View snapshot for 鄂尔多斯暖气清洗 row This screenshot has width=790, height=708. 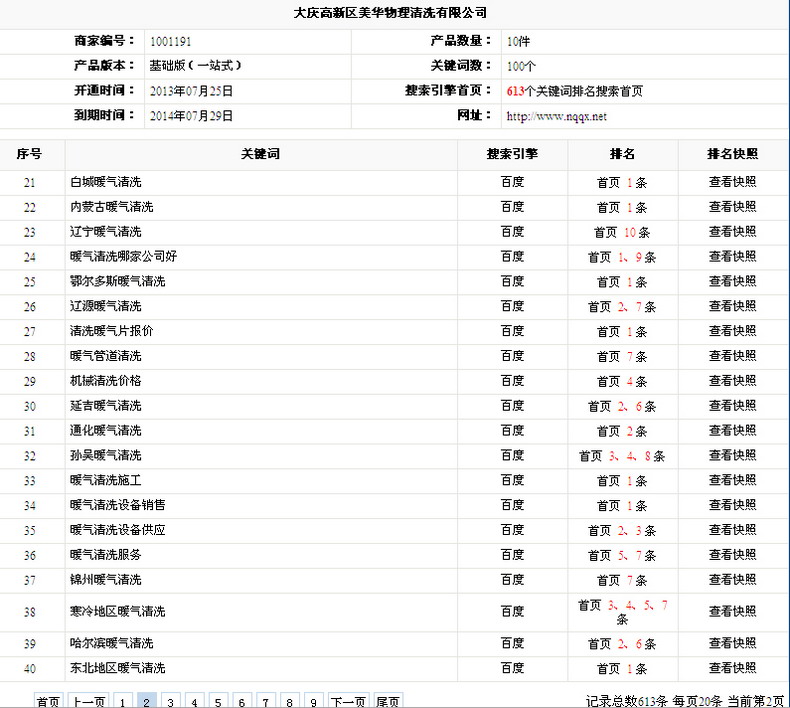(x=733, y=281)
